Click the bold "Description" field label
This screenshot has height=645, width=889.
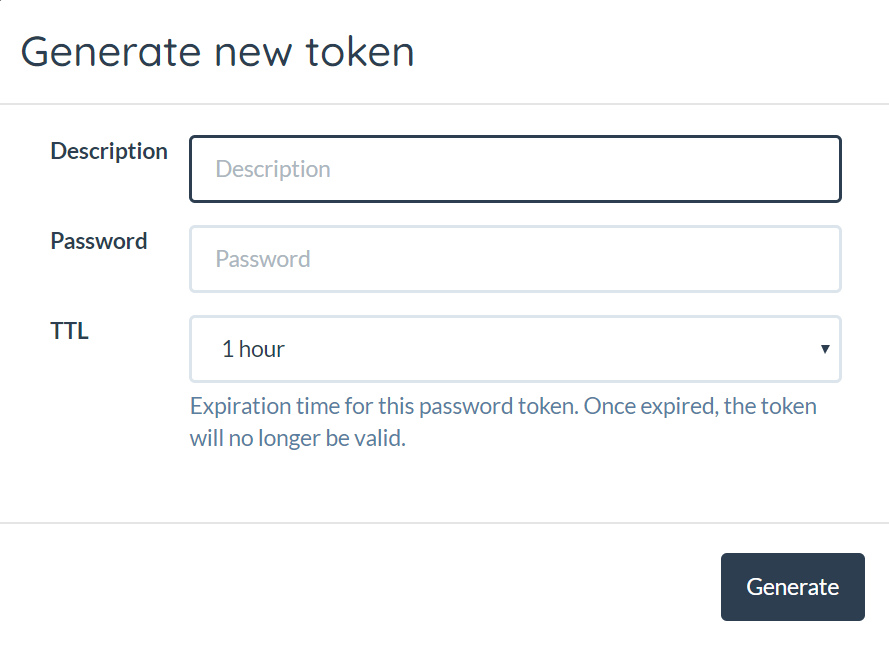(109, 151)
